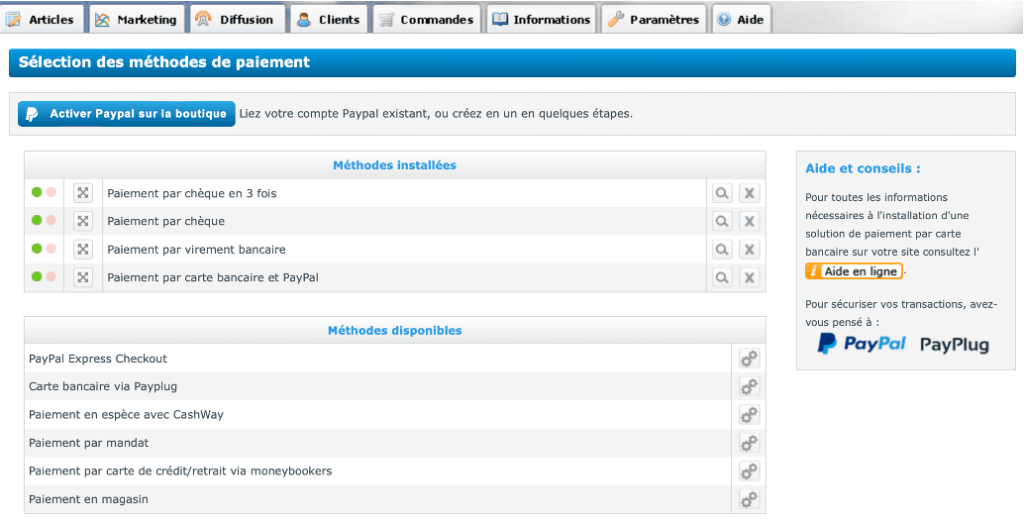The height and width of the screenshot is (525, 1024).
Task: Click the PayPlug logo in help panel
Action: coord(954,345)
